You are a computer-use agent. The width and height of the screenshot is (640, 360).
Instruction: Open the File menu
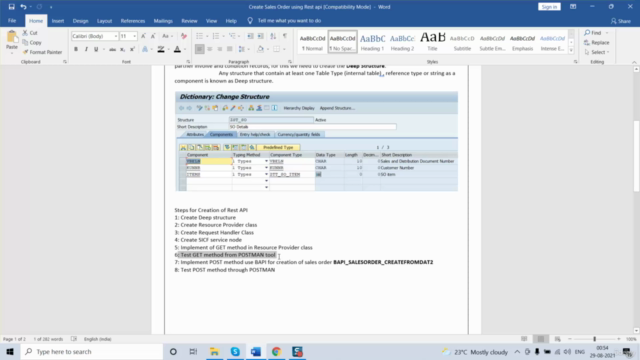click(12, 21)
